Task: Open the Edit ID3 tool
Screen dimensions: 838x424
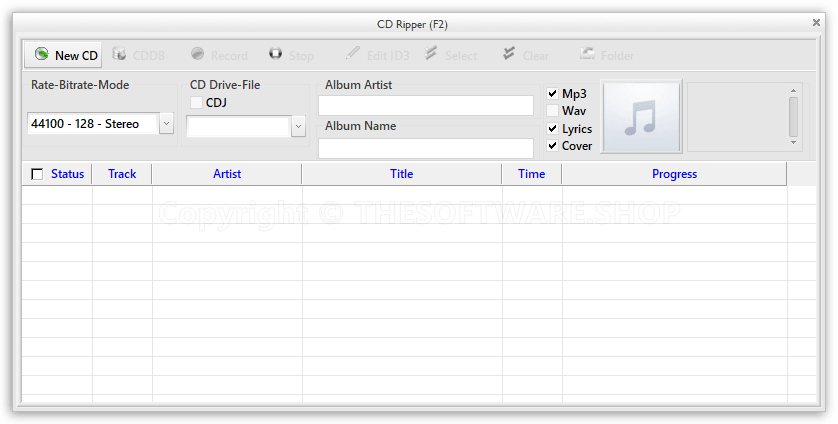Action: coord(377,55)
